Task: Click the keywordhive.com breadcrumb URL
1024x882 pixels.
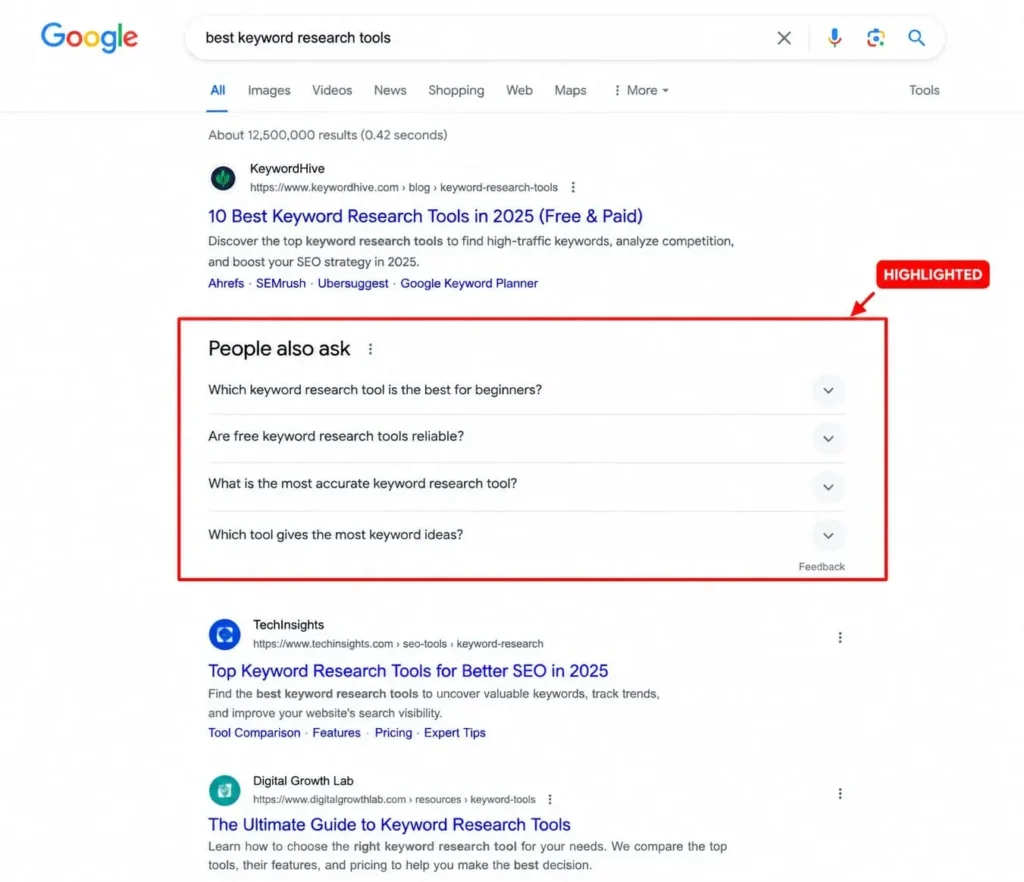Action: click(x=404, y=187)
